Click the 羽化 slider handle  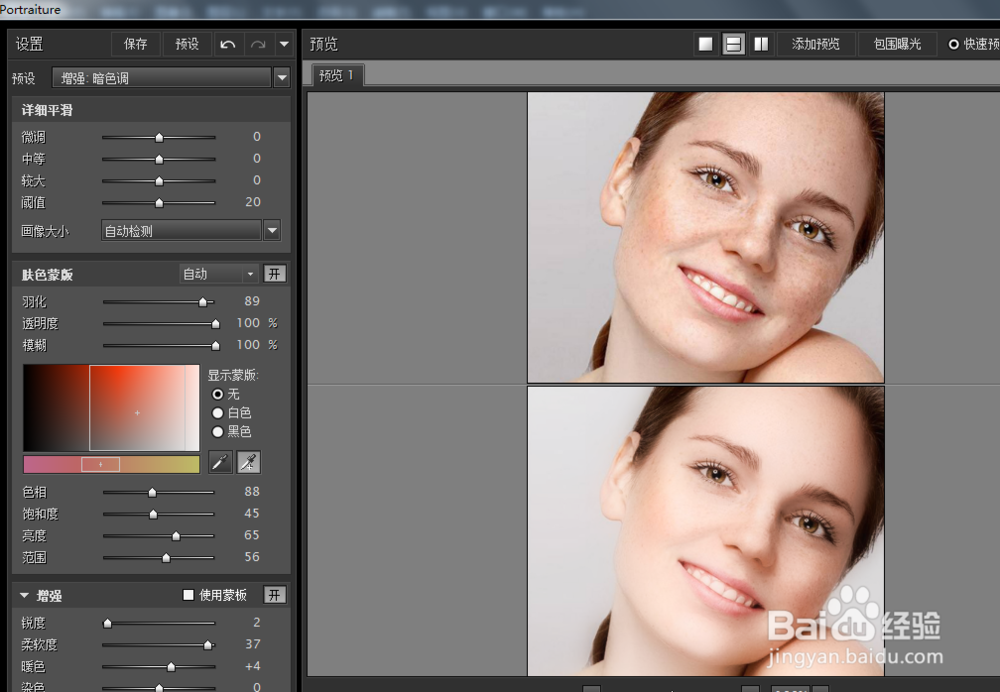coord(204,301)
